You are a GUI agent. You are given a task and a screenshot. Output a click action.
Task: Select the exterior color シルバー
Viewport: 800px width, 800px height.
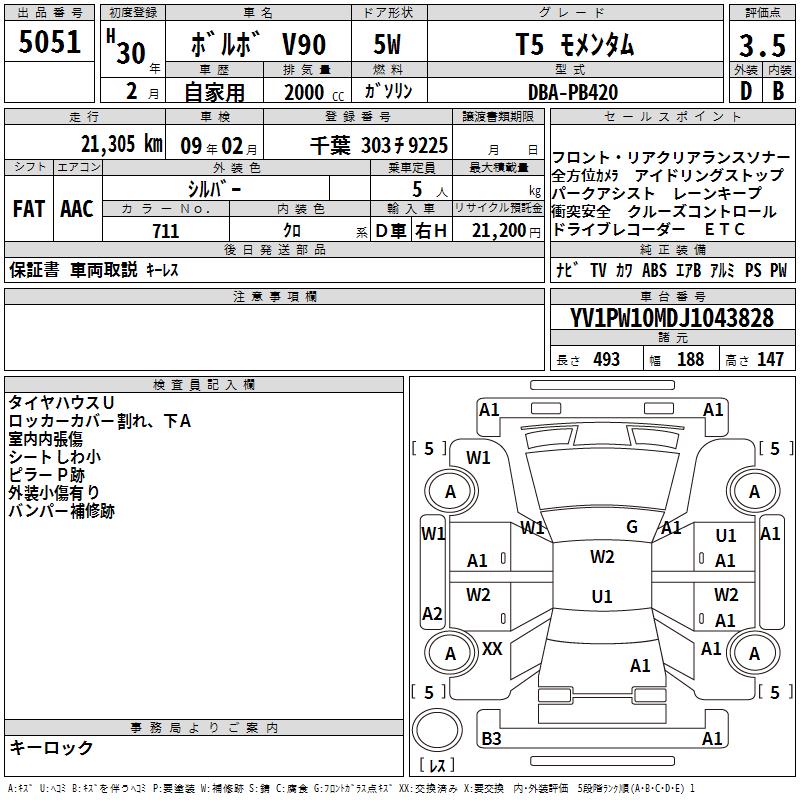pos(214,189)
